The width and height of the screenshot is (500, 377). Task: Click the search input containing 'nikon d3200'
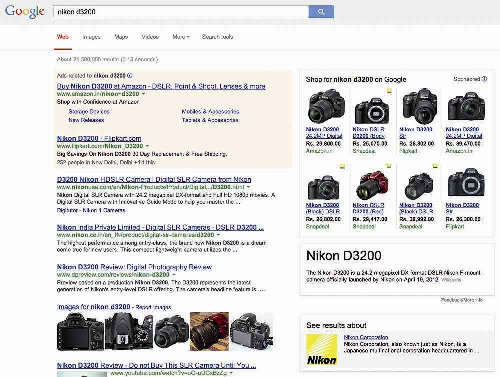[181, 12]
